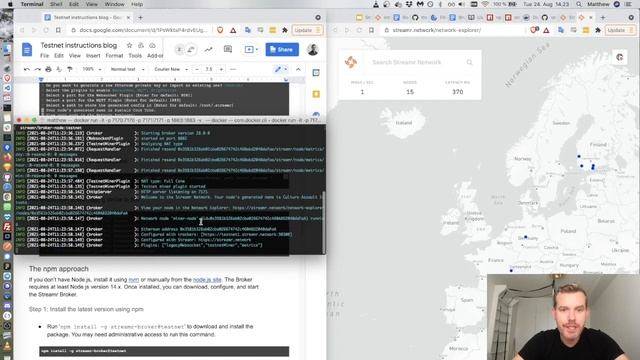The width and height of the screenshot is (640, 360).
Task: Open the Courier New font dropdown
Action: tap(171, 69)
